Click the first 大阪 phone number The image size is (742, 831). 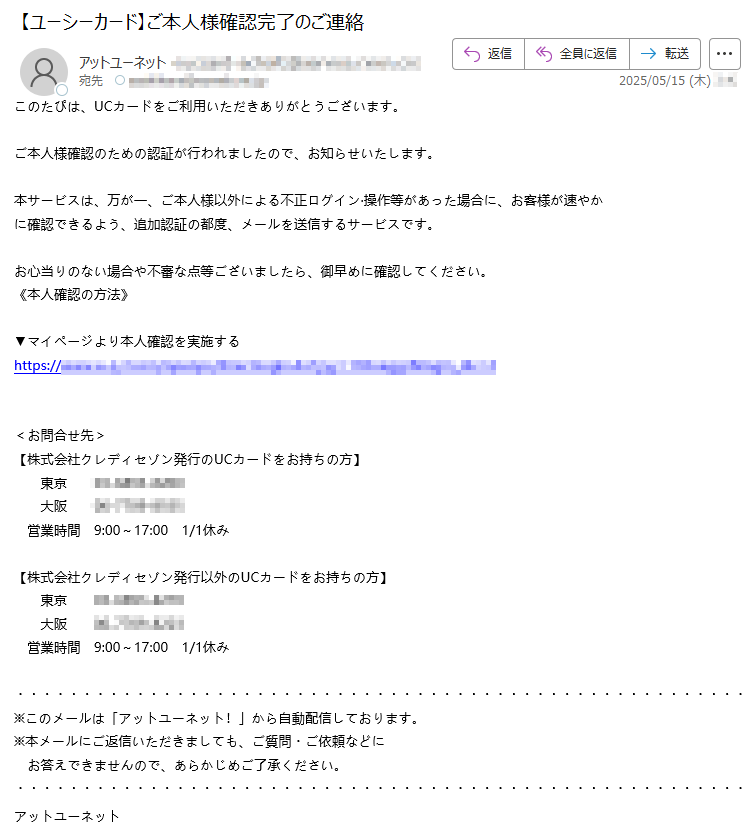pos(139,506)
